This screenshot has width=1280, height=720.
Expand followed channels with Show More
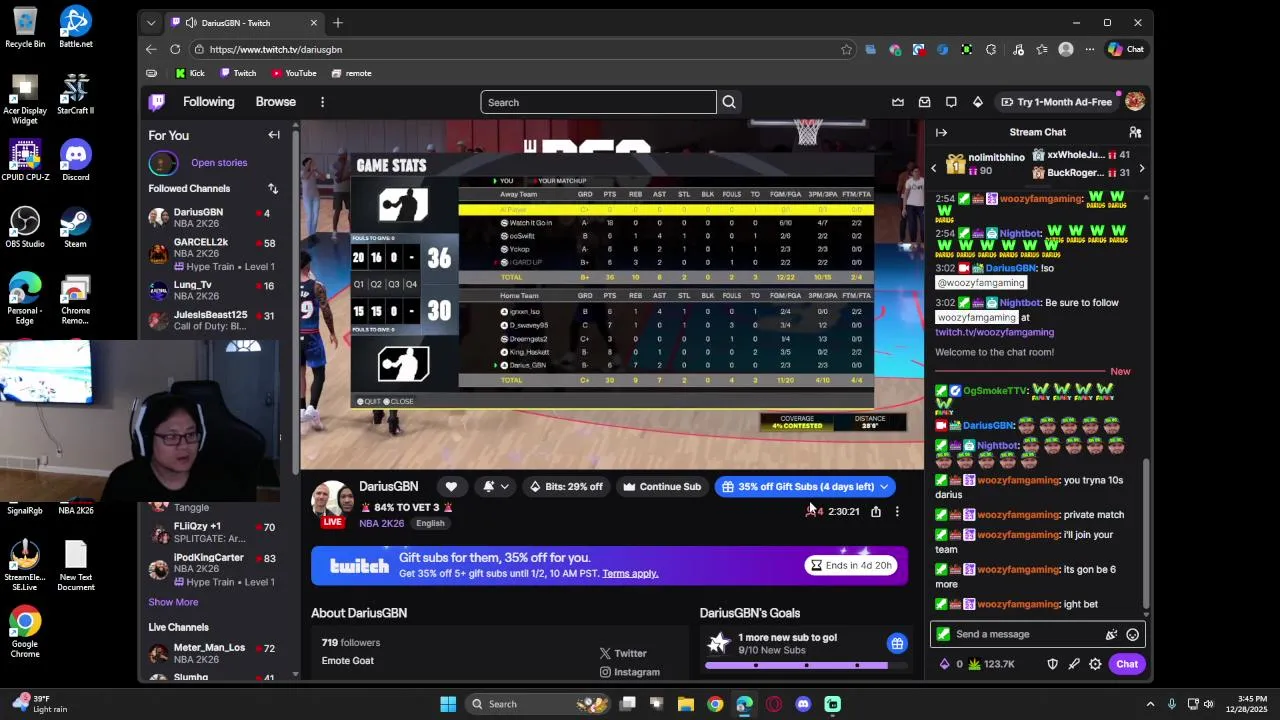tap(173, 602)
